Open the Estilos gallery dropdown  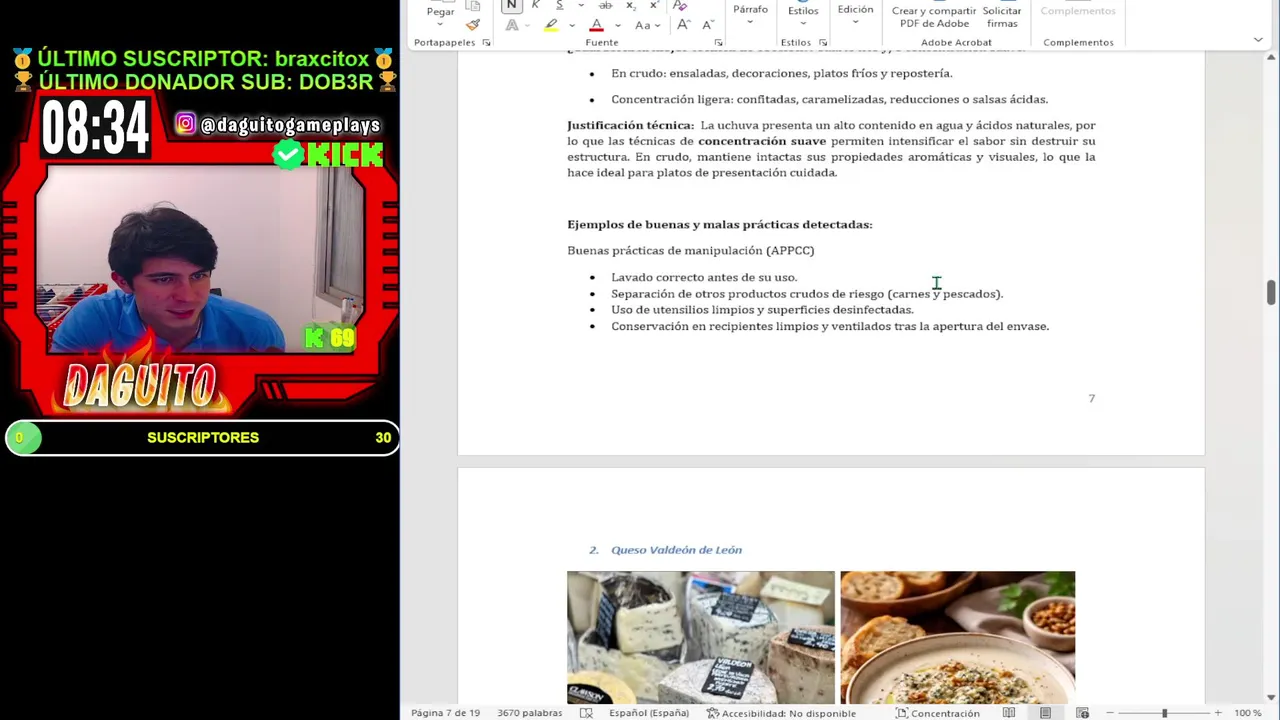click(x=803, y=15)
